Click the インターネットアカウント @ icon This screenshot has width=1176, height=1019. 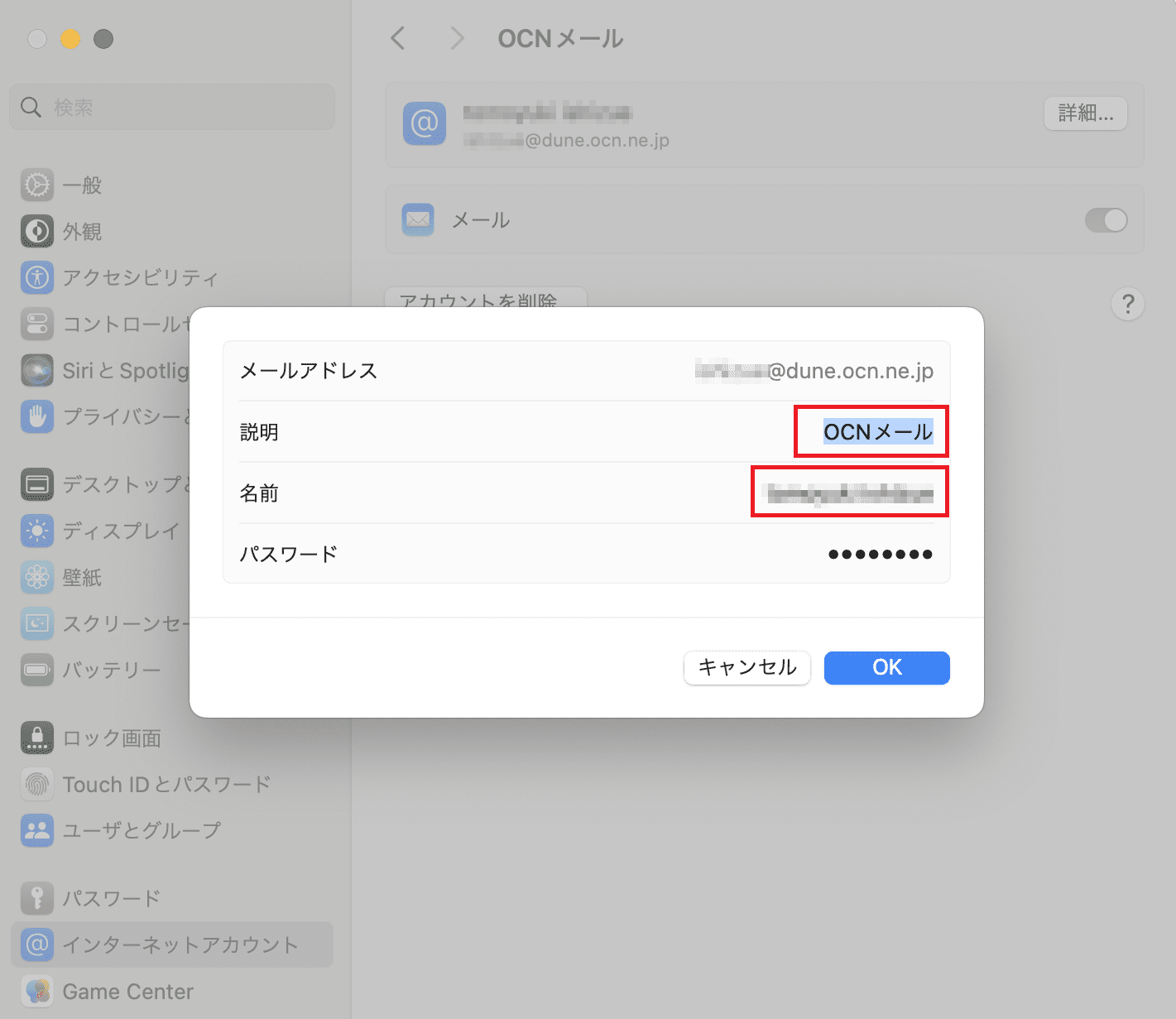pyautogui.click(x=37, y=944)
